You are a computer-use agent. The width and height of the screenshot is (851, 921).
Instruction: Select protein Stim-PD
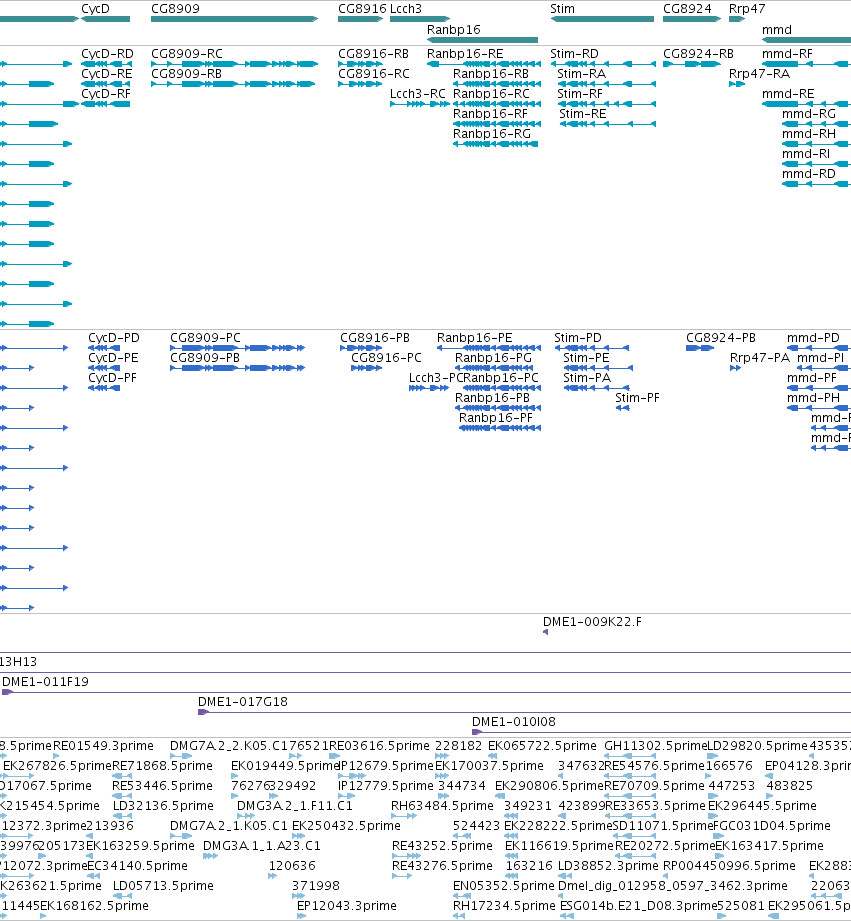click(592, 348)
